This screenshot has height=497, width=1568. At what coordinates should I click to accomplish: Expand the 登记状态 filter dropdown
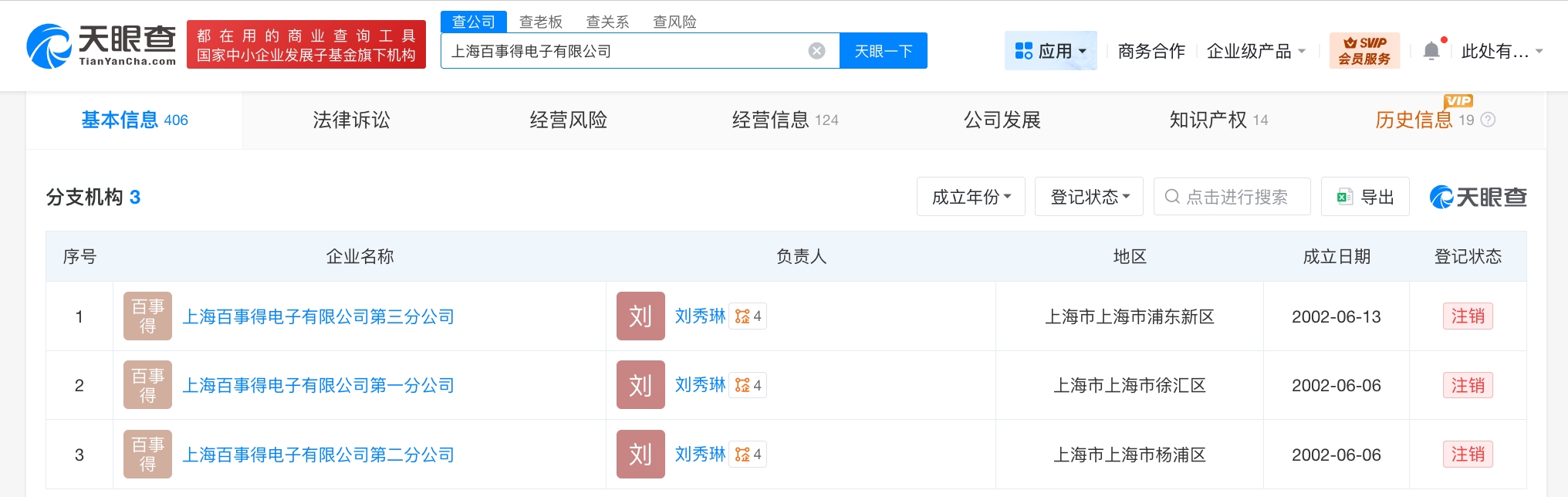pyautogui.click(x=1089, y=197)
